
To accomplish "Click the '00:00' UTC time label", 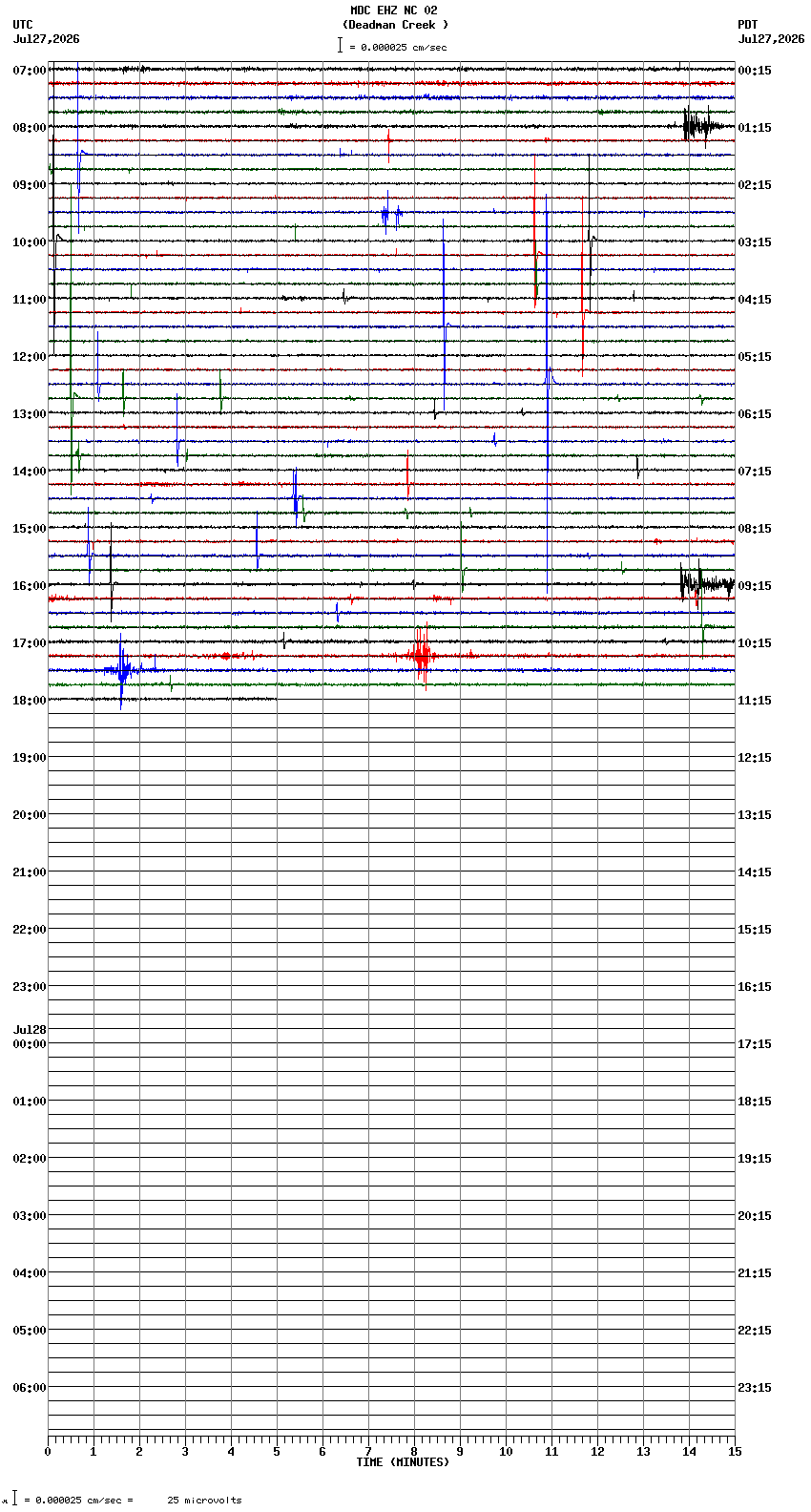I will click(30, 1044).
